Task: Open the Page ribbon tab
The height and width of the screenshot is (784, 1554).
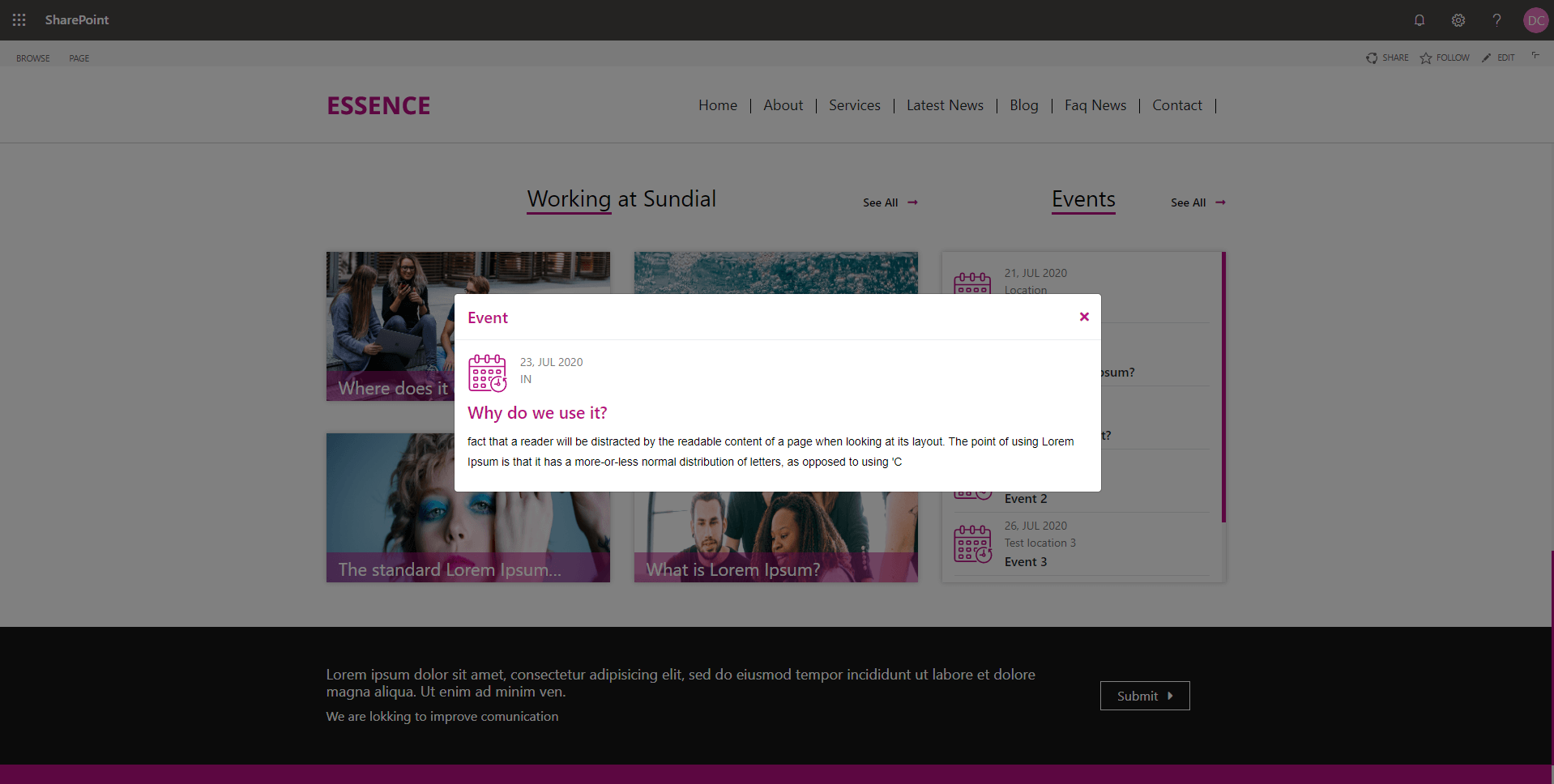Action: [79, 58]
